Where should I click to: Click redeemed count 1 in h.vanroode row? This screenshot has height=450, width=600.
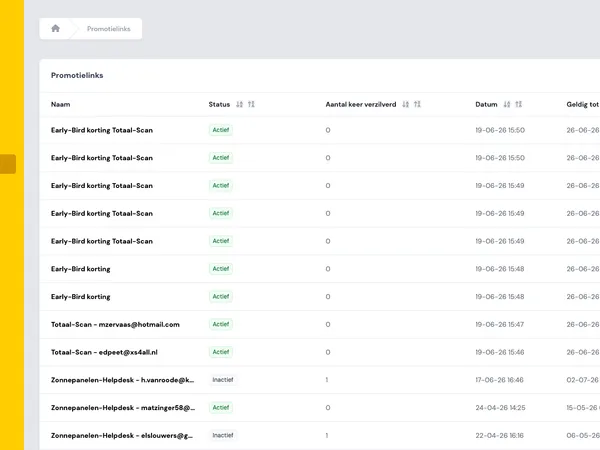[327, 380]
